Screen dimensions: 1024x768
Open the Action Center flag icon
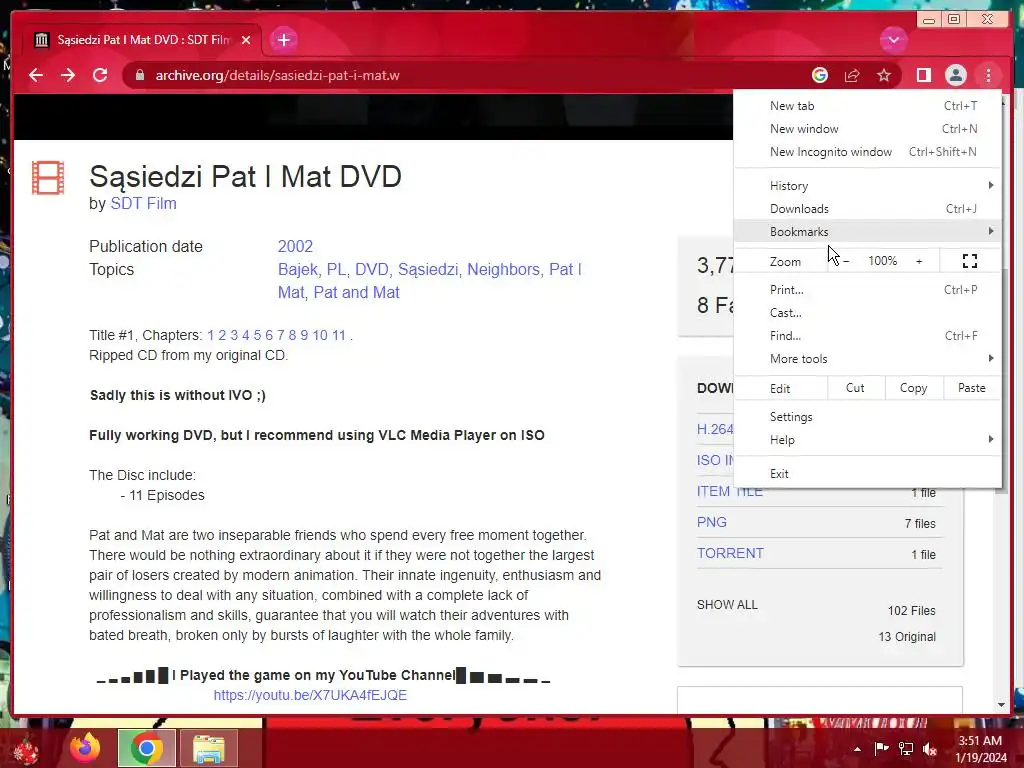coord(881,749)
